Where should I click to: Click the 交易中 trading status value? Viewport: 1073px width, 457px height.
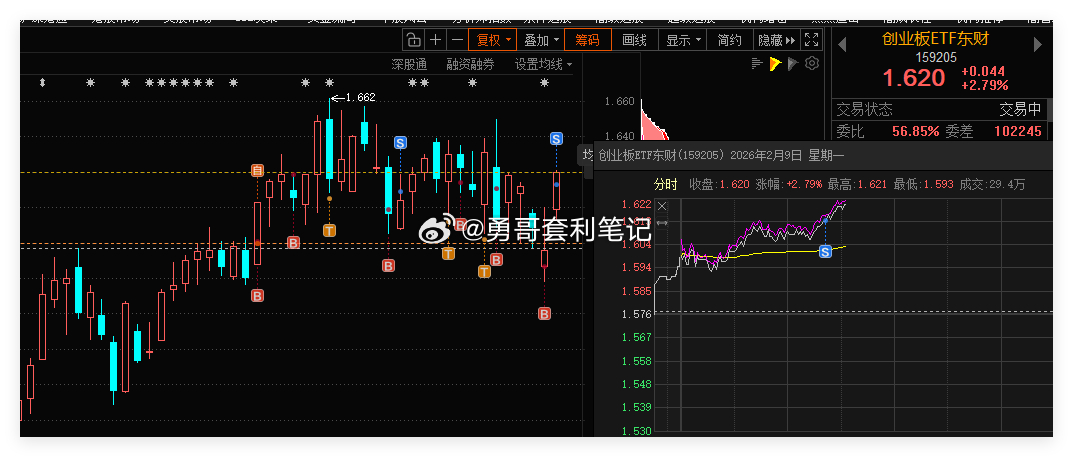(x=1020, y=109)
